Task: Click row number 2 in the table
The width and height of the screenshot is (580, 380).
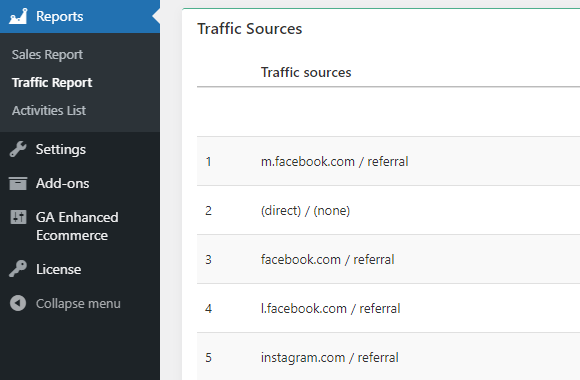Action: pyautogui.click(x=209, y=211)
